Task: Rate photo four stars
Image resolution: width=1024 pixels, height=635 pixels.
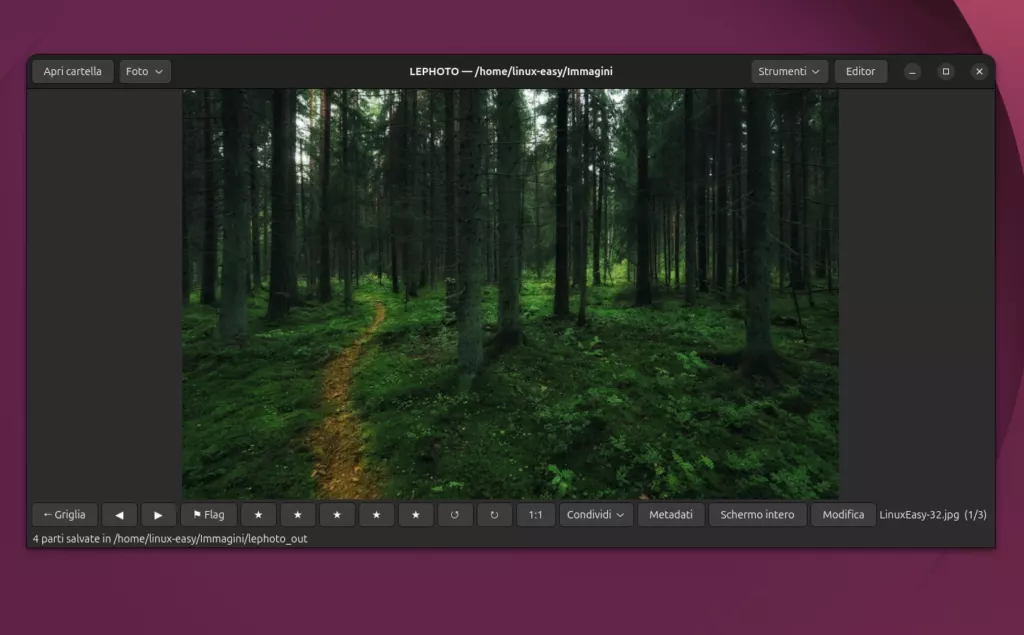Action: [x=376, y=515]
